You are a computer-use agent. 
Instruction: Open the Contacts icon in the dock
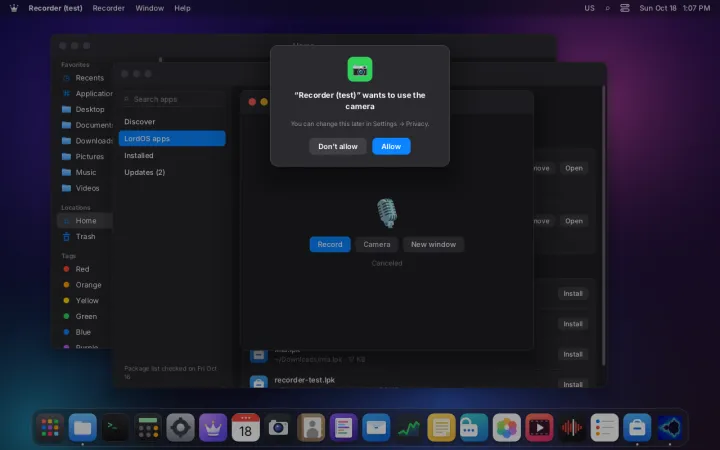311,428
